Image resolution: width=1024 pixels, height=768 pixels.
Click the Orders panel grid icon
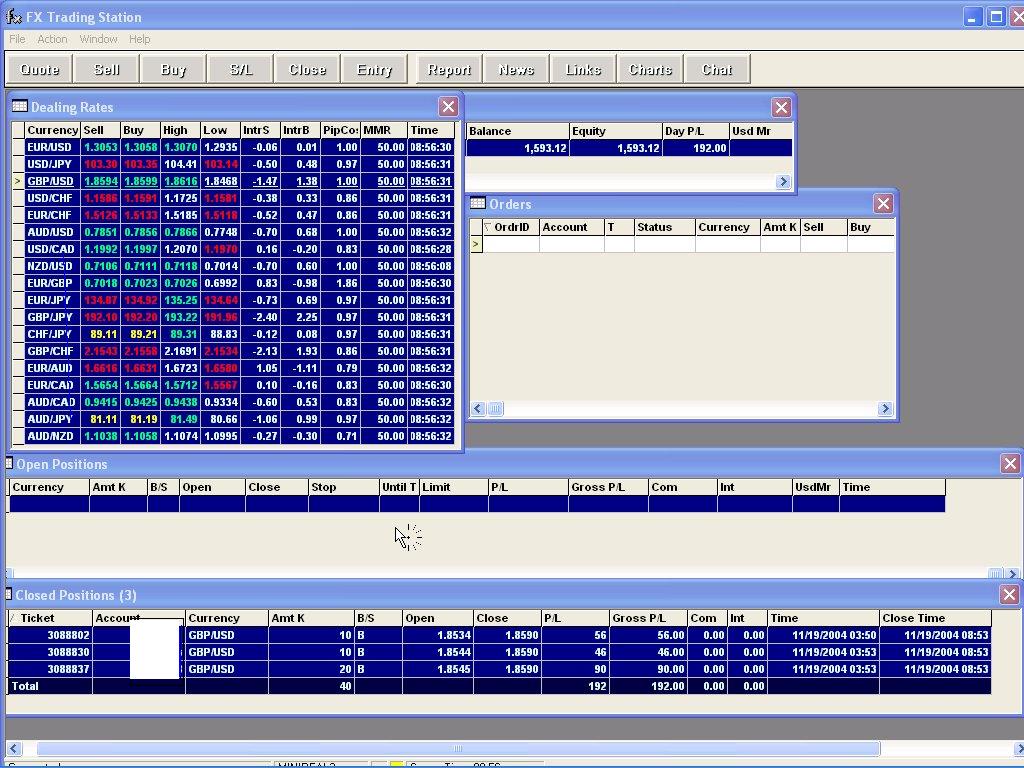click(x=478, y=203)
